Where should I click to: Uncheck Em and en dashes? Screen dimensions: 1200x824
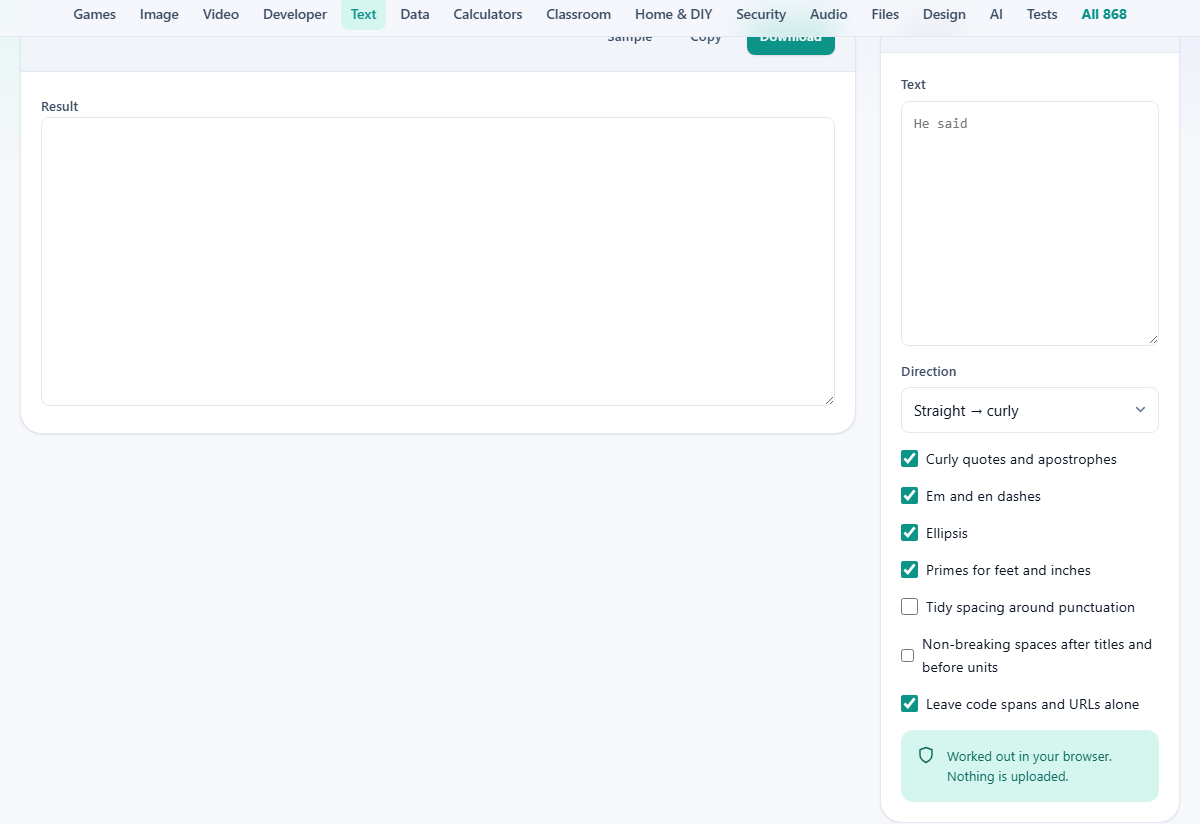point(909,496)
